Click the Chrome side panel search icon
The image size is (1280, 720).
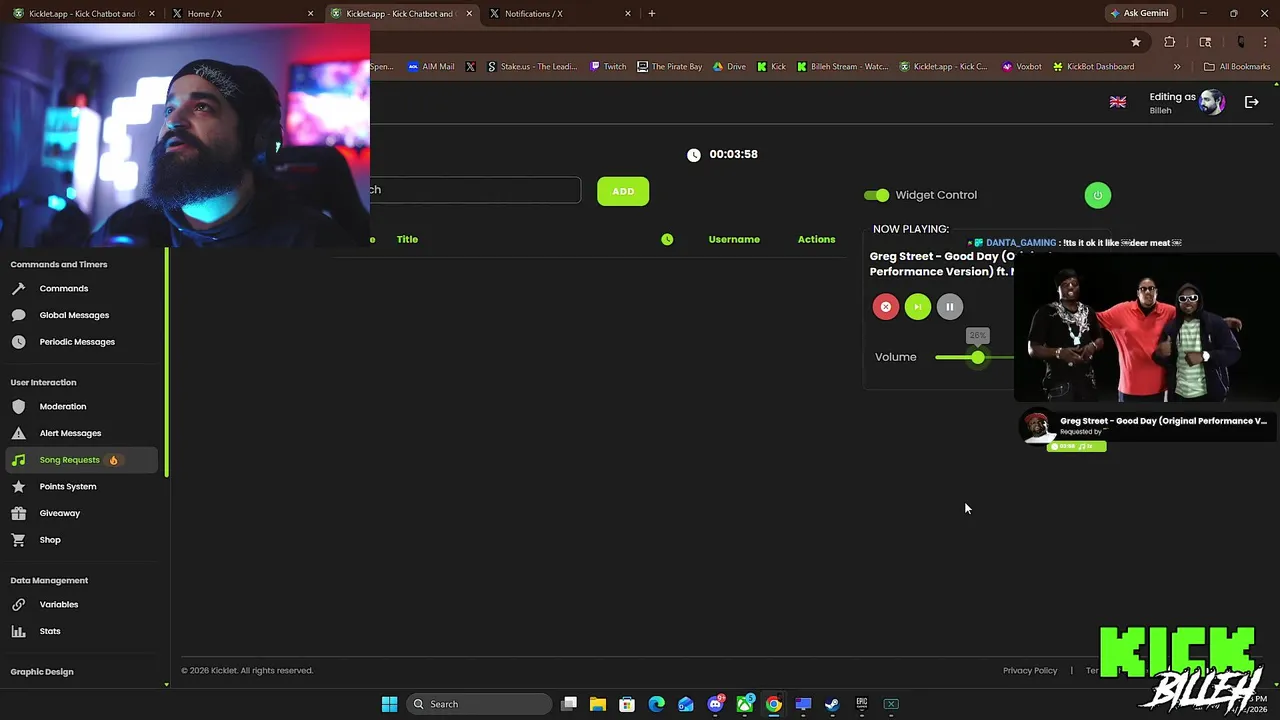click(x=1205, y=42)
